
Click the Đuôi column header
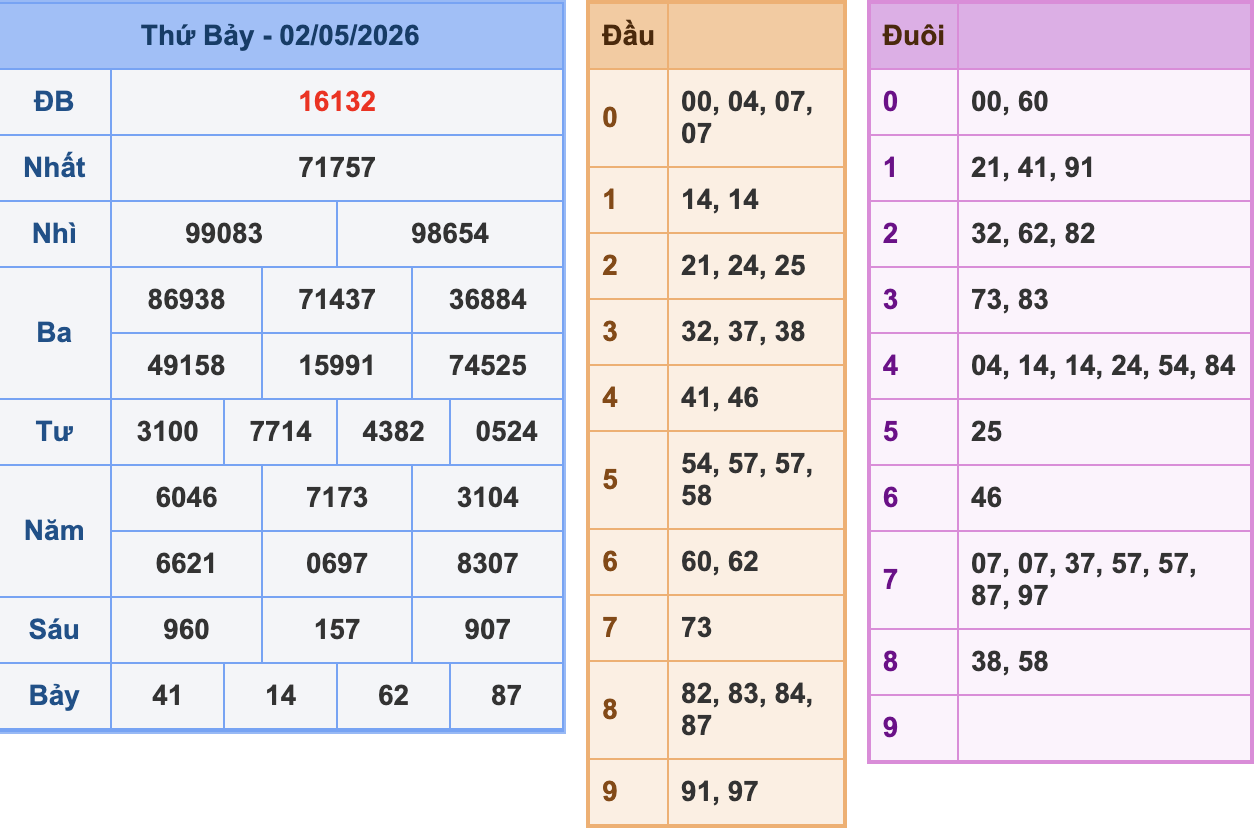pos(913,36)
